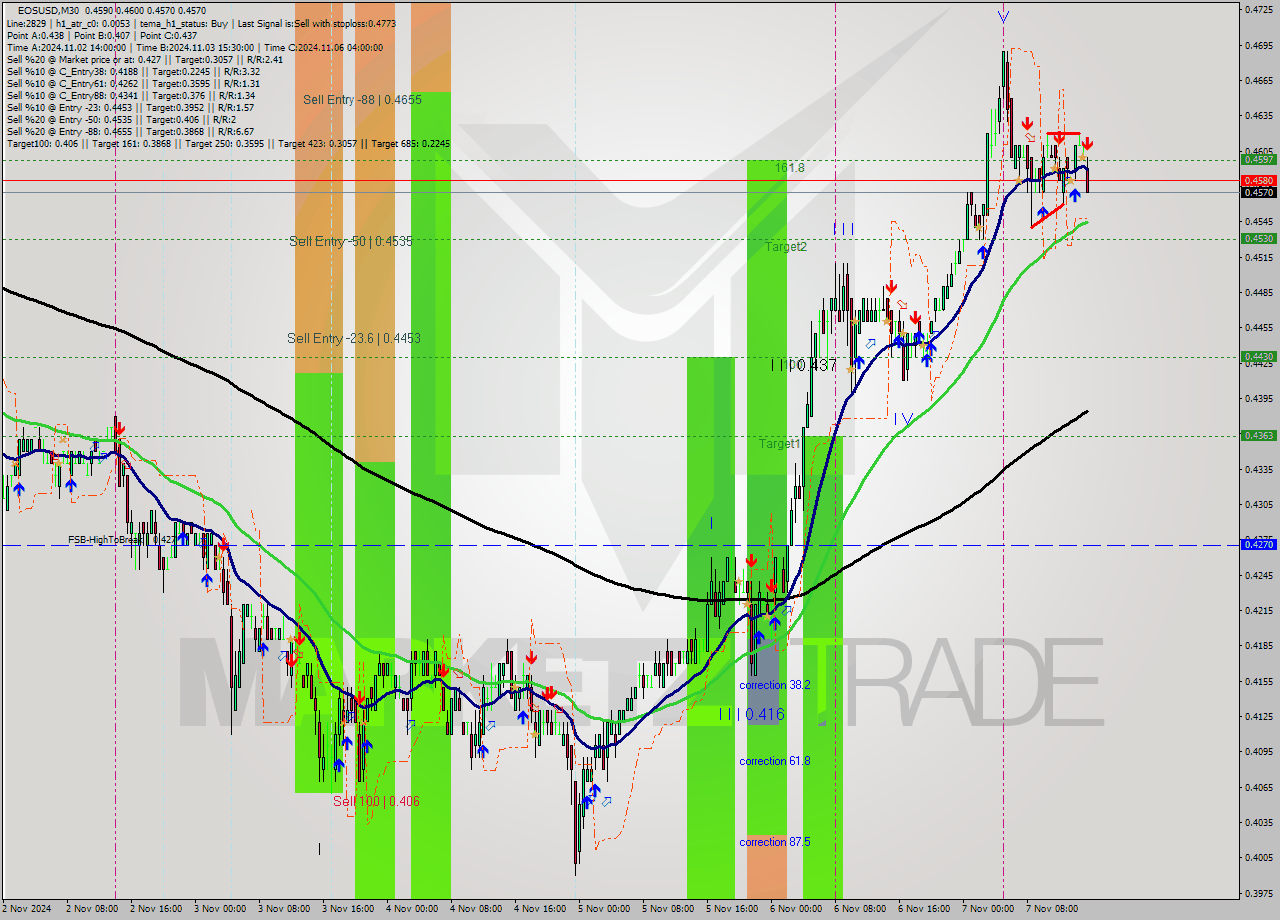Select the 'I I I 0.437' wave label

pyautogui.click(x=804, y=366)
